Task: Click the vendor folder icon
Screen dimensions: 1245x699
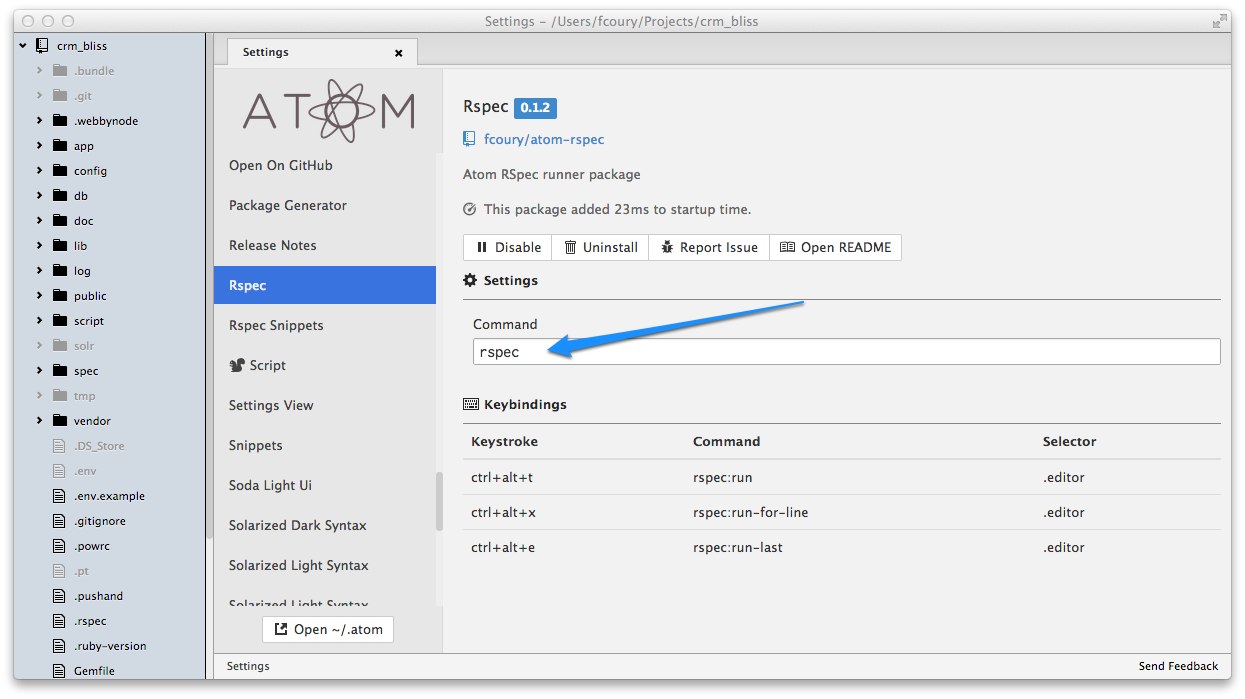Action: tap(59, 420)
